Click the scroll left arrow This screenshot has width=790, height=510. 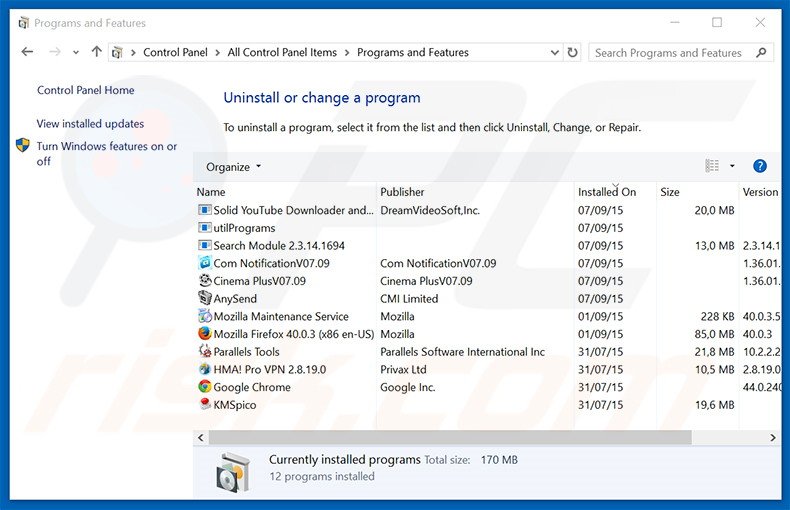coord(201,437)
